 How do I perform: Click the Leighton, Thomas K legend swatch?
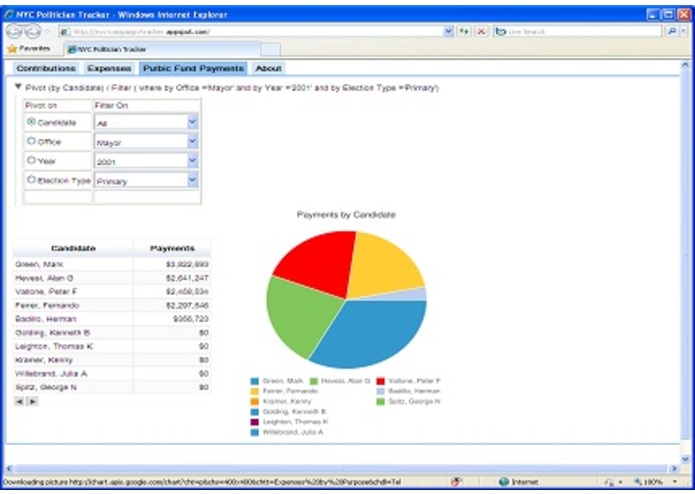pyautogui.click(x=254, y=422)
